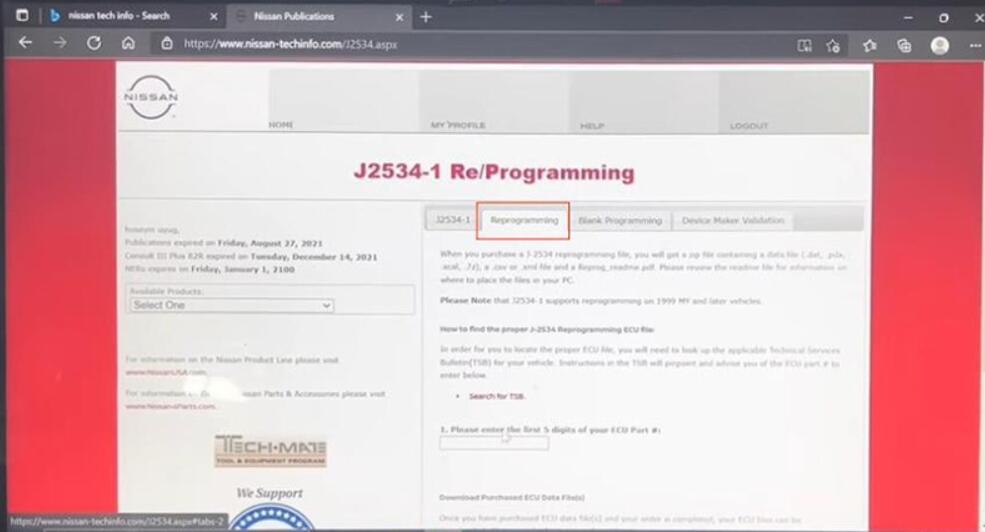Open the tab actions menu icon
Screen dimensions: 985x532
22,15
